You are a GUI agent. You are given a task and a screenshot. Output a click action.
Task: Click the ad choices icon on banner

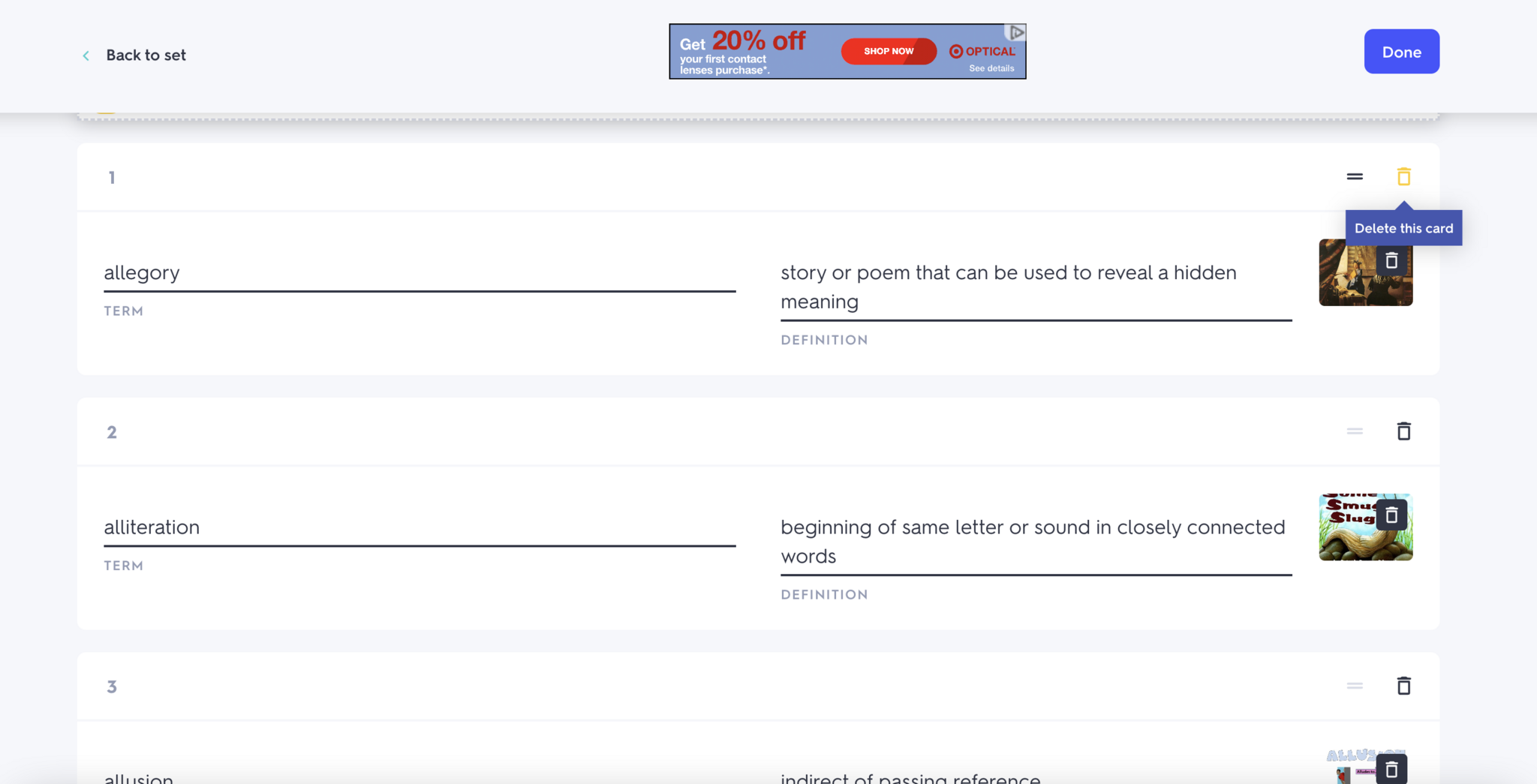(x=1016, y=33)
